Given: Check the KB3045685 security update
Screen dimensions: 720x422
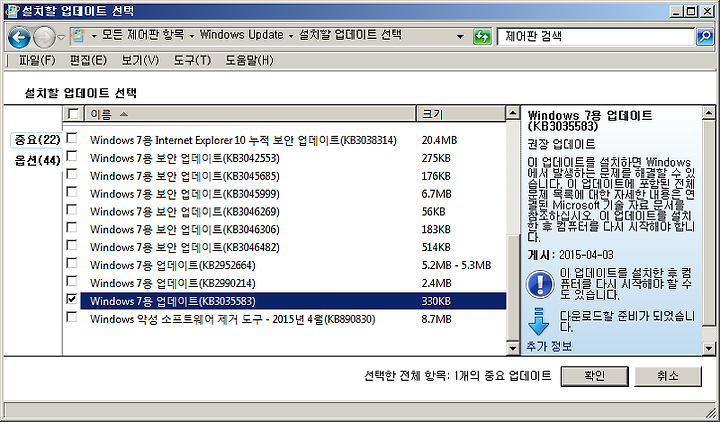Looking at the screenshot, I should click(72, 174).
